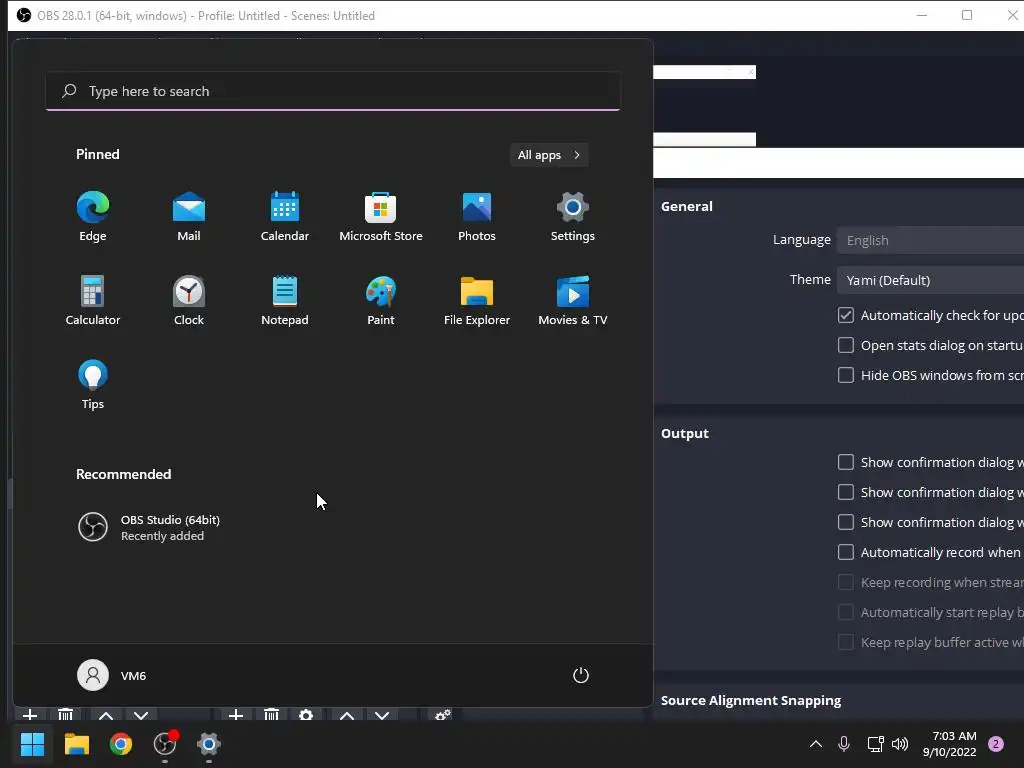The image size is (1024, 768).
Task: Click the All apps button
Action: pos(549,155)
